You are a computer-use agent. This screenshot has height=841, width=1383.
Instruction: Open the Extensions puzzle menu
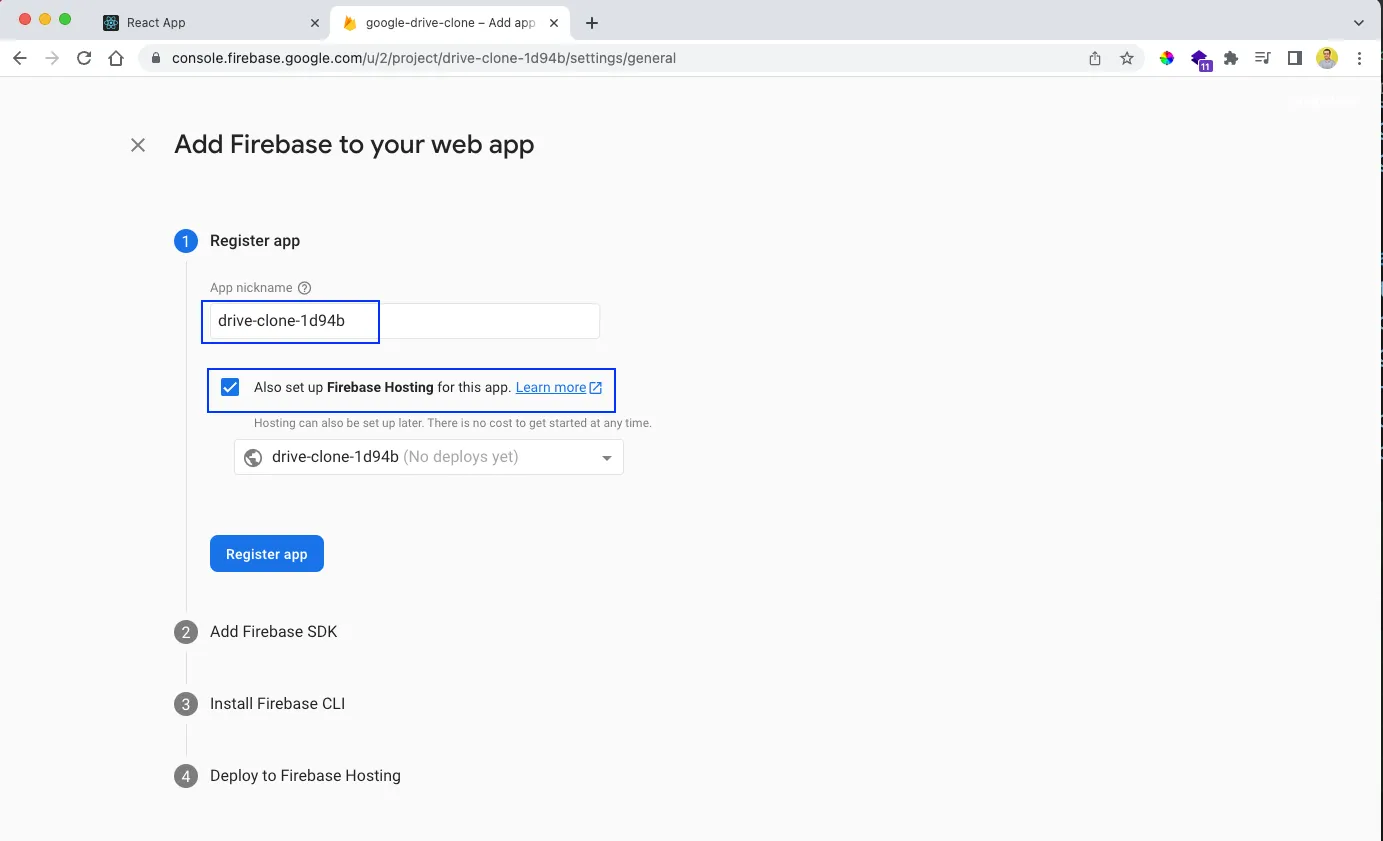tap(1231, 58)
